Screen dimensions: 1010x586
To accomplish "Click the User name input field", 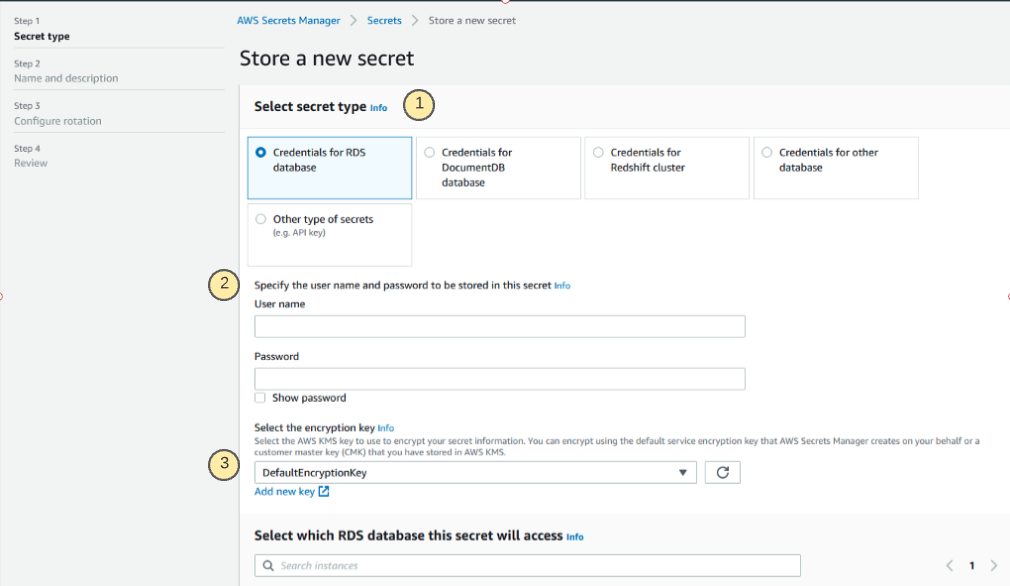I will click(x=499, y=326).
